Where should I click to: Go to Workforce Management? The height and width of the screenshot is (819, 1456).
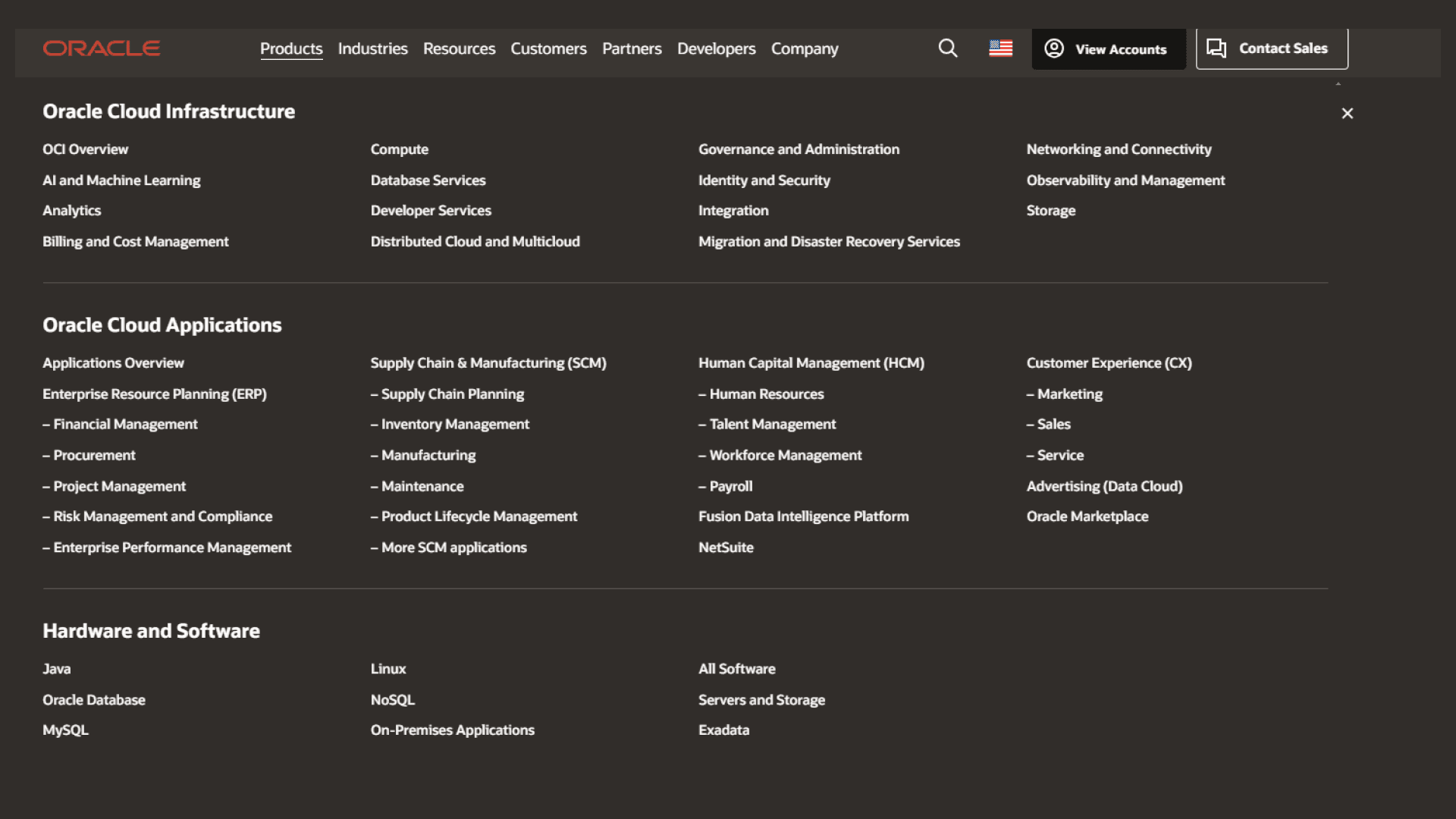point(780,456)
